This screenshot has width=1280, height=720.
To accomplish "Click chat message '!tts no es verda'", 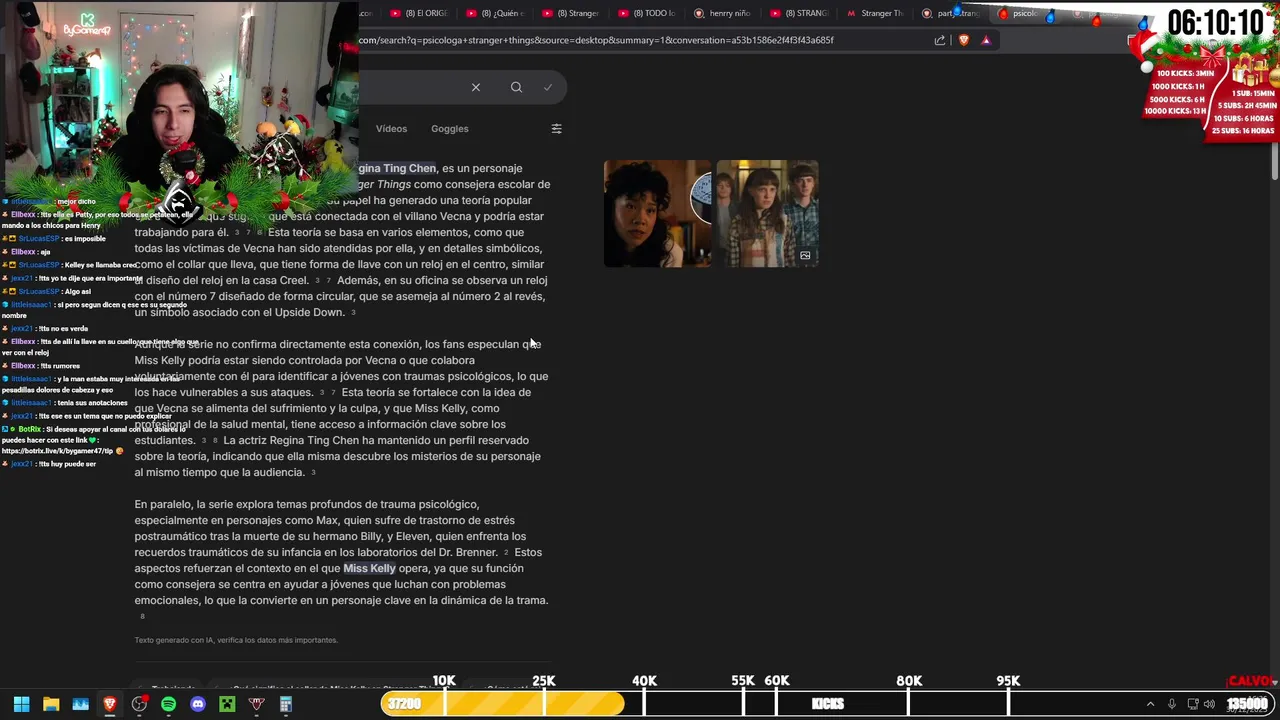I will (64, 328).
